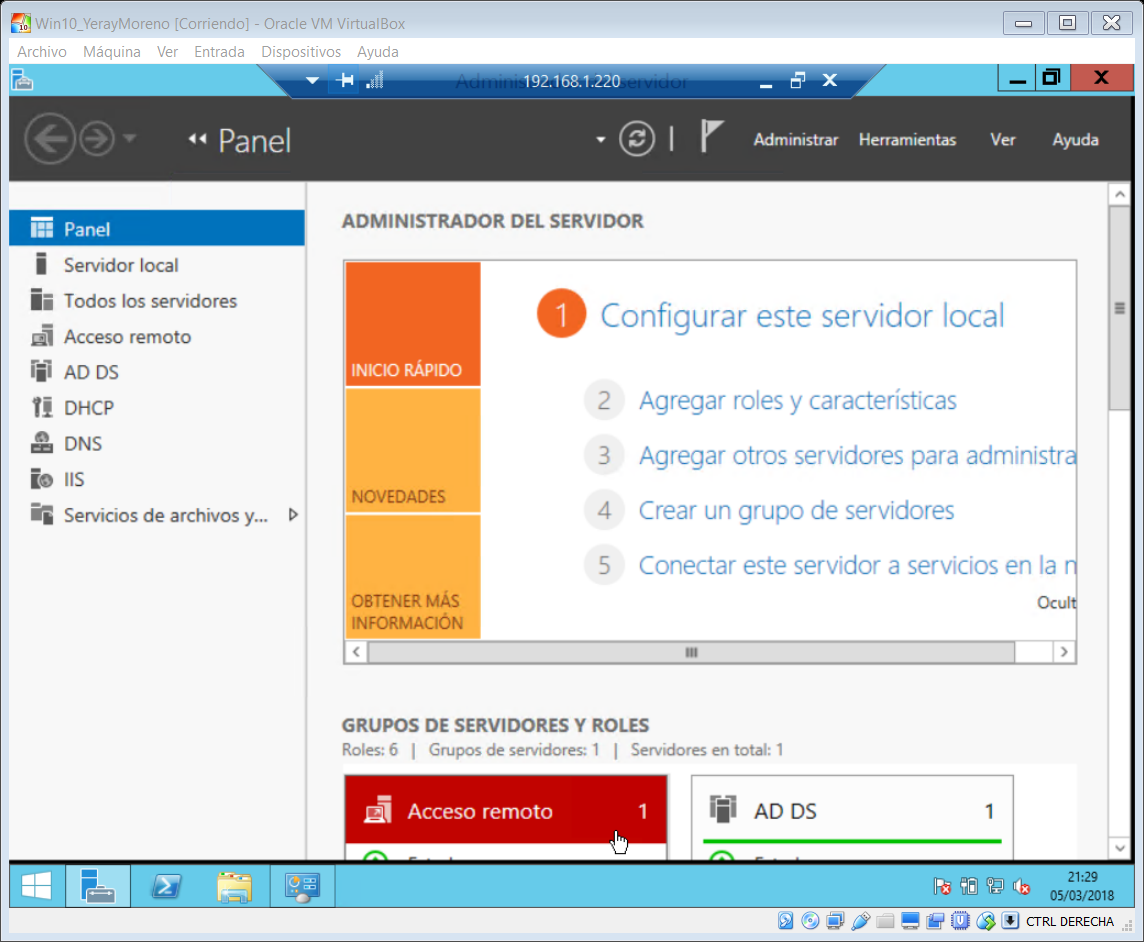The image size is (1144, 942).
Task: Open the dropdown arrow left of refresh
Action: click(600, 139)
